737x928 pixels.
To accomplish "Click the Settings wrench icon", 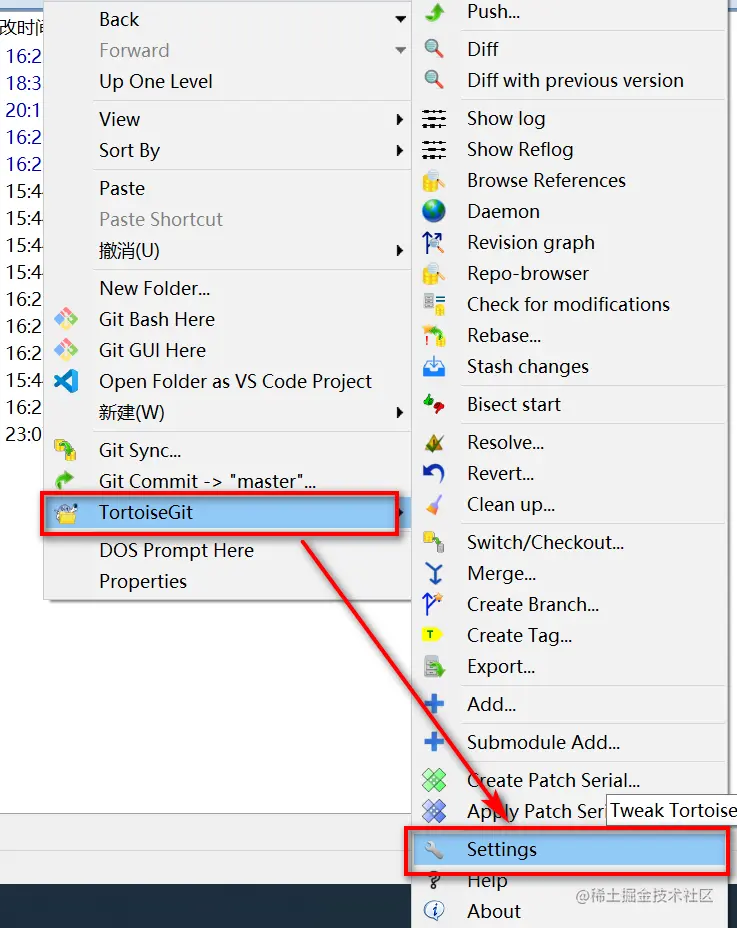I will click(434, 849).
